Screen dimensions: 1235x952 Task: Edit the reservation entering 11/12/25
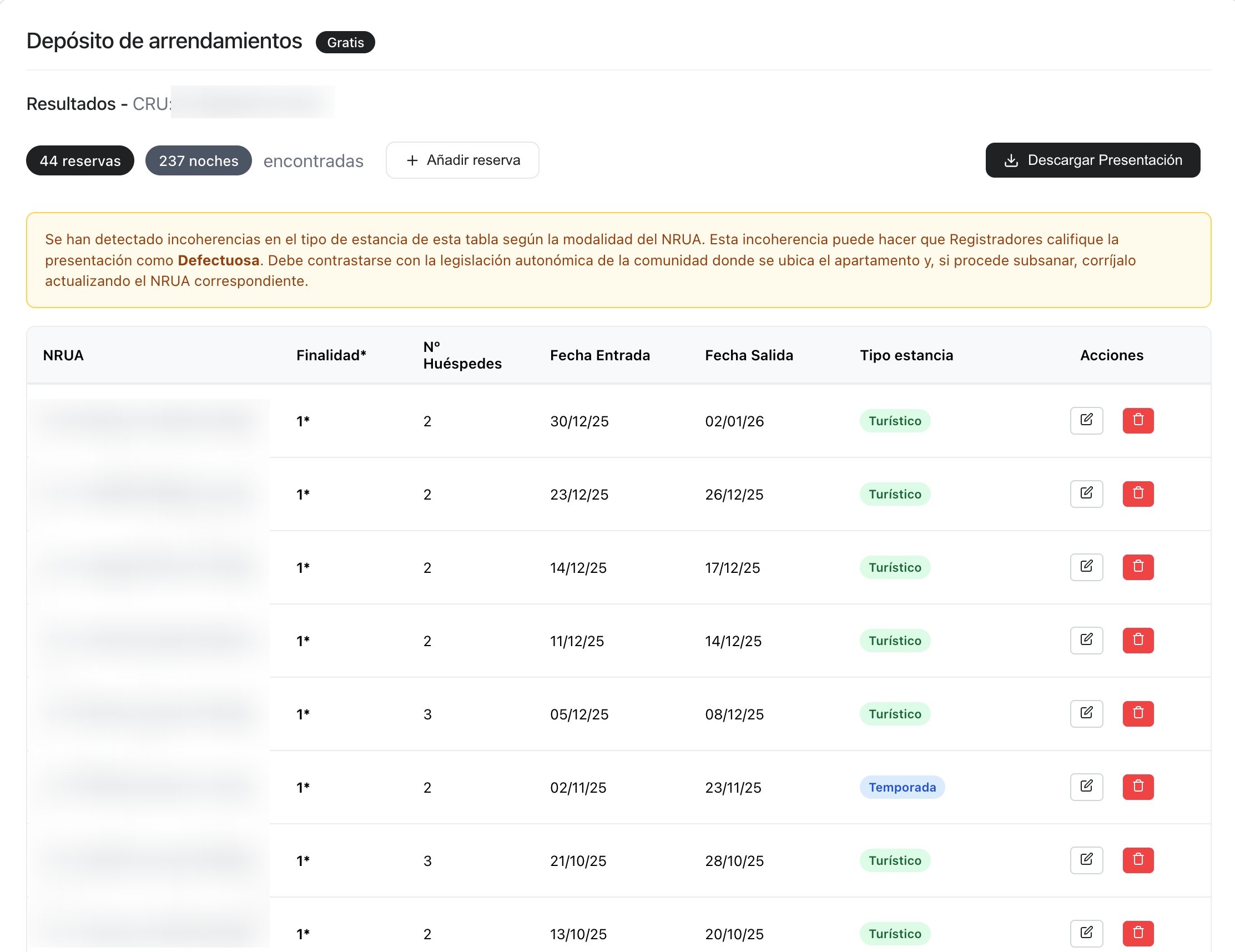coord(1086,641)
